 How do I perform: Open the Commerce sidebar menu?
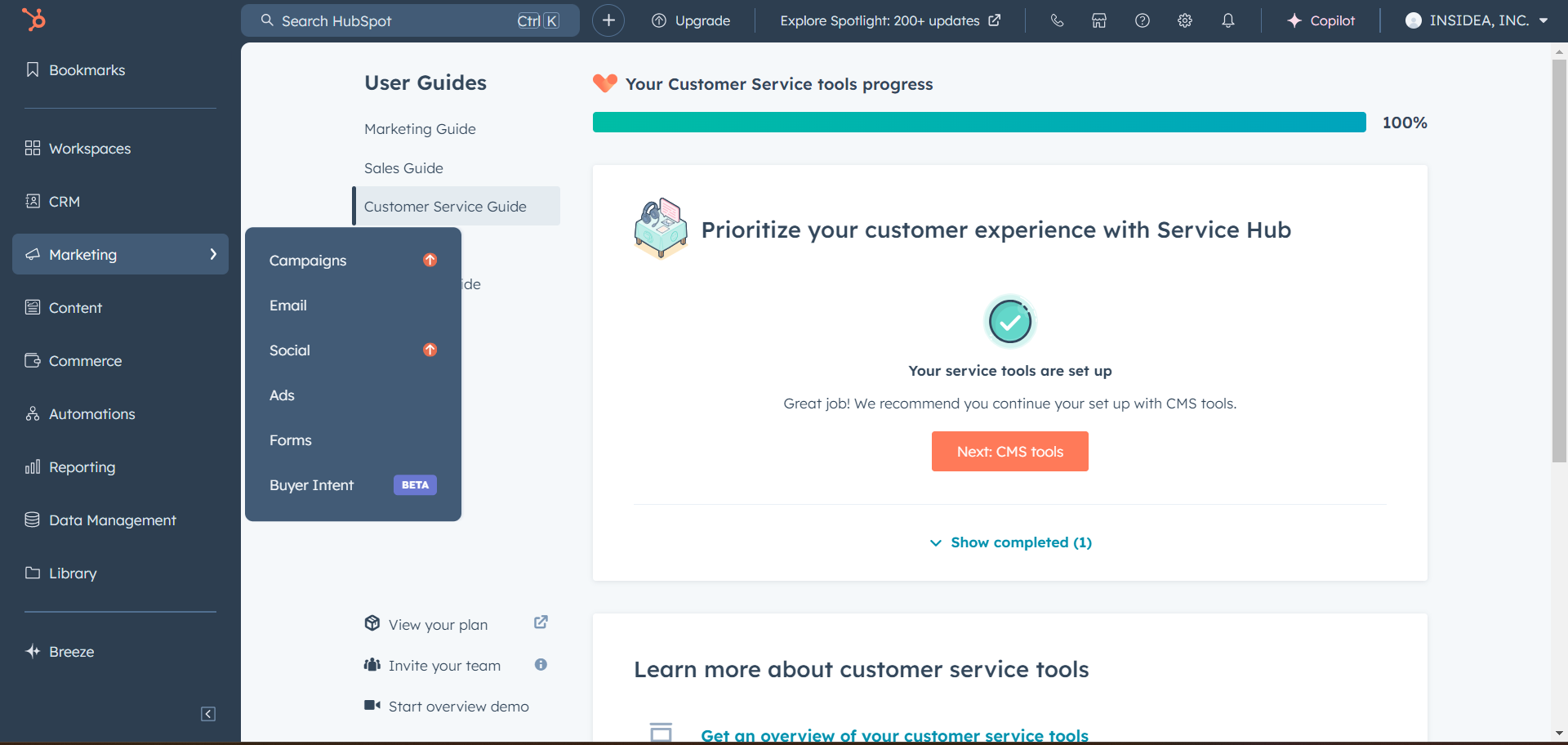73,361
